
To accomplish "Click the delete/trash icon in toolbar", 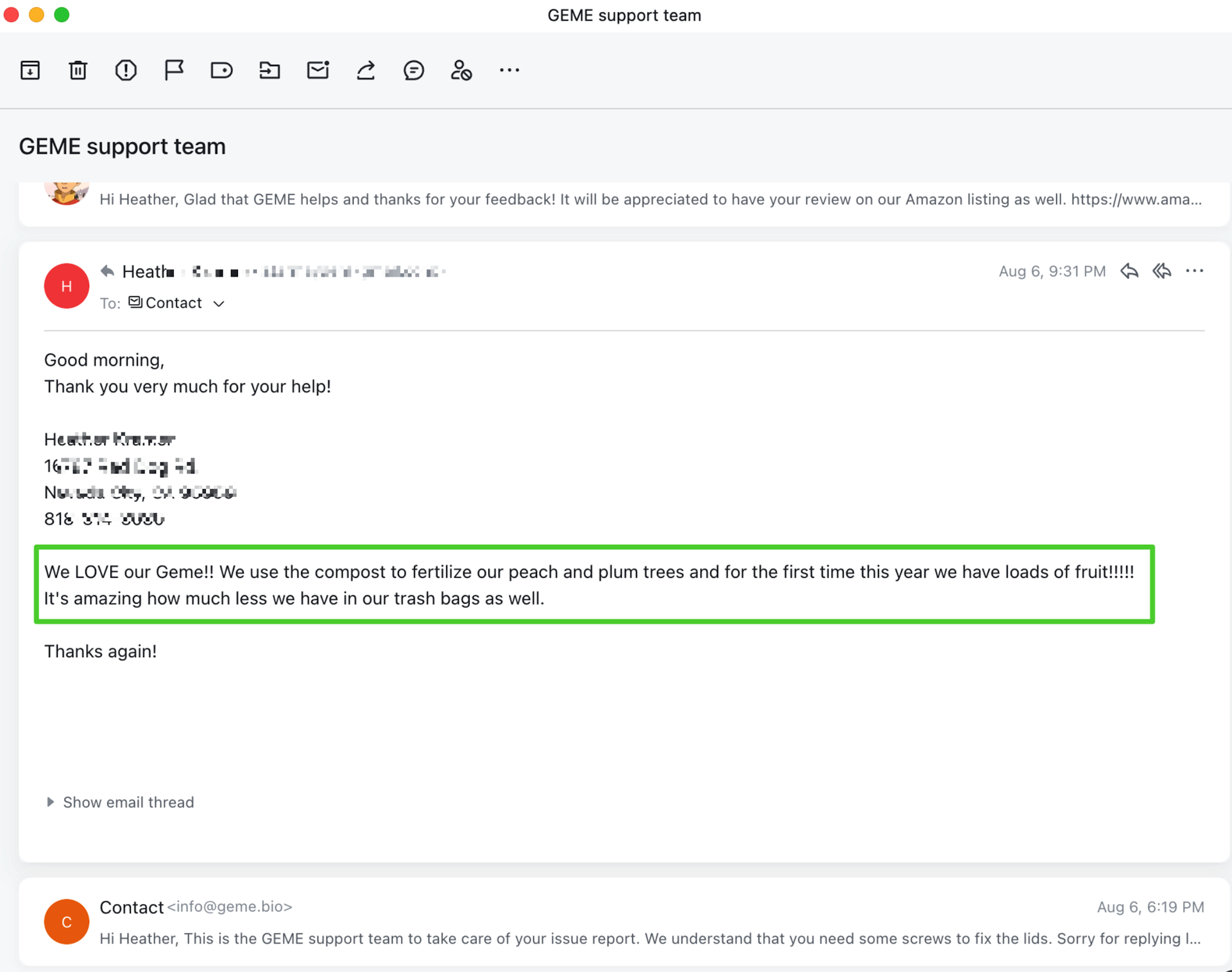I will 78,70.
